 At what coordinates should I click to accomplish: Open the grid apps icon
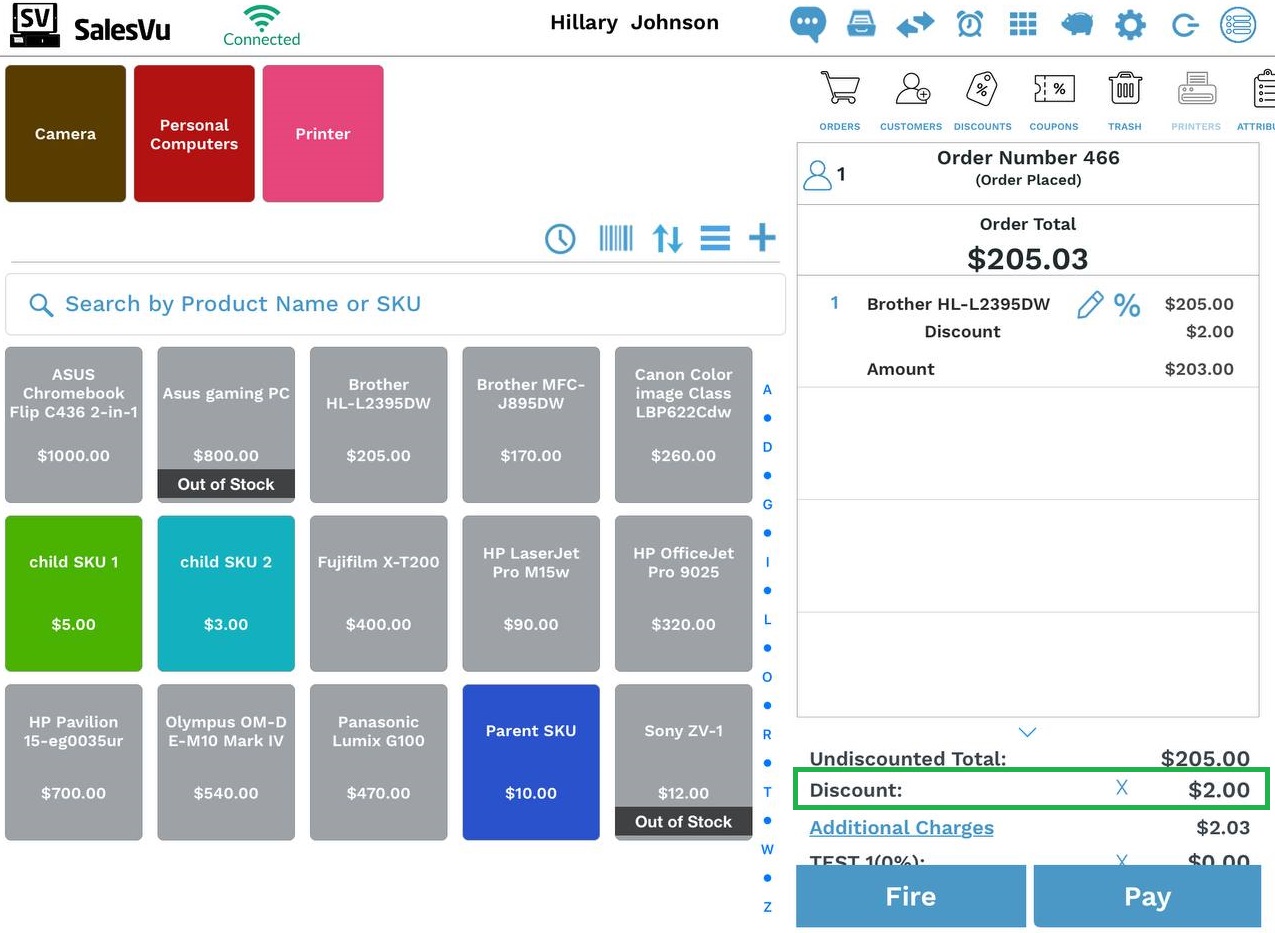(1023, 23)
